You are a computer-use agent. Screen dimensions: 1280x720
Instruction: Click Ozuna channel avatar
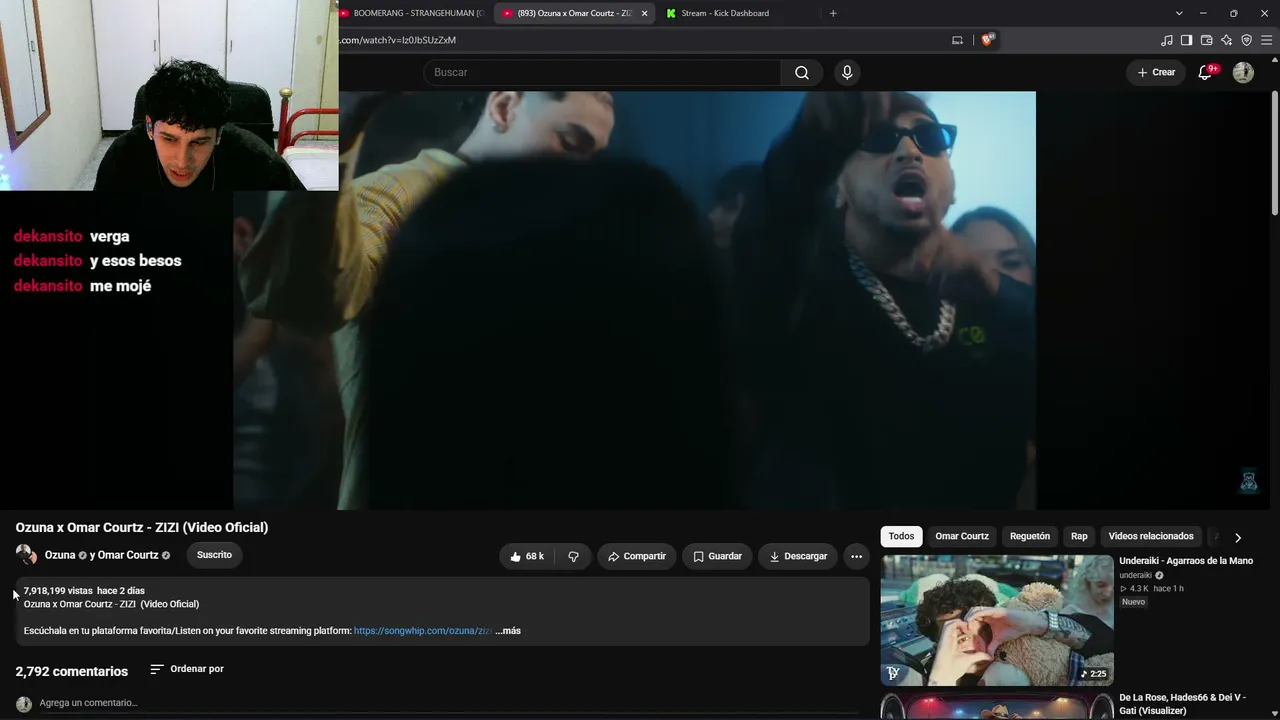coord(26,555)
